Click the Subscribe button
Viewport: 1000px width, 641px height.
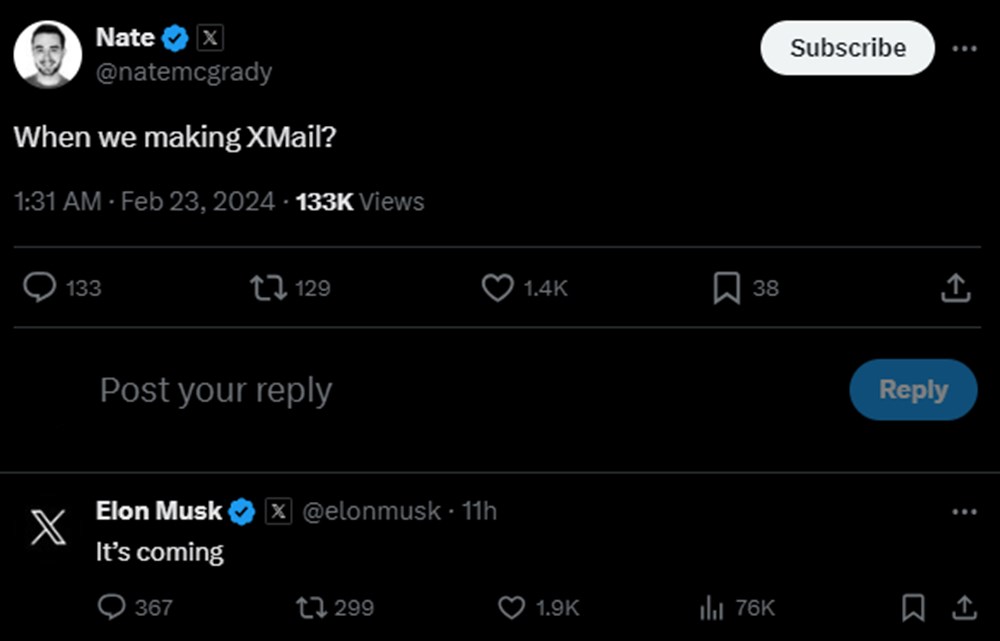(847, 48)
